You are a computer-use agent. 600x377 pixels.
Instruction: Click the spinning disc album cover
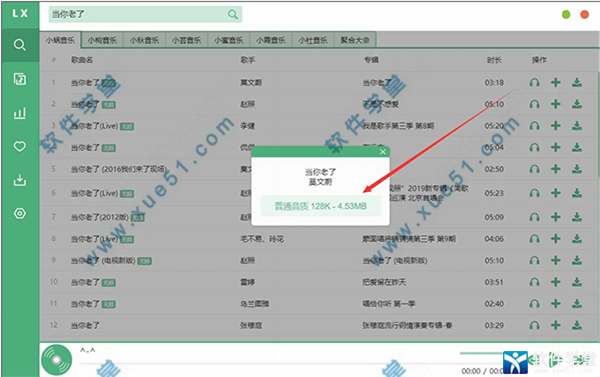point(56,360)
